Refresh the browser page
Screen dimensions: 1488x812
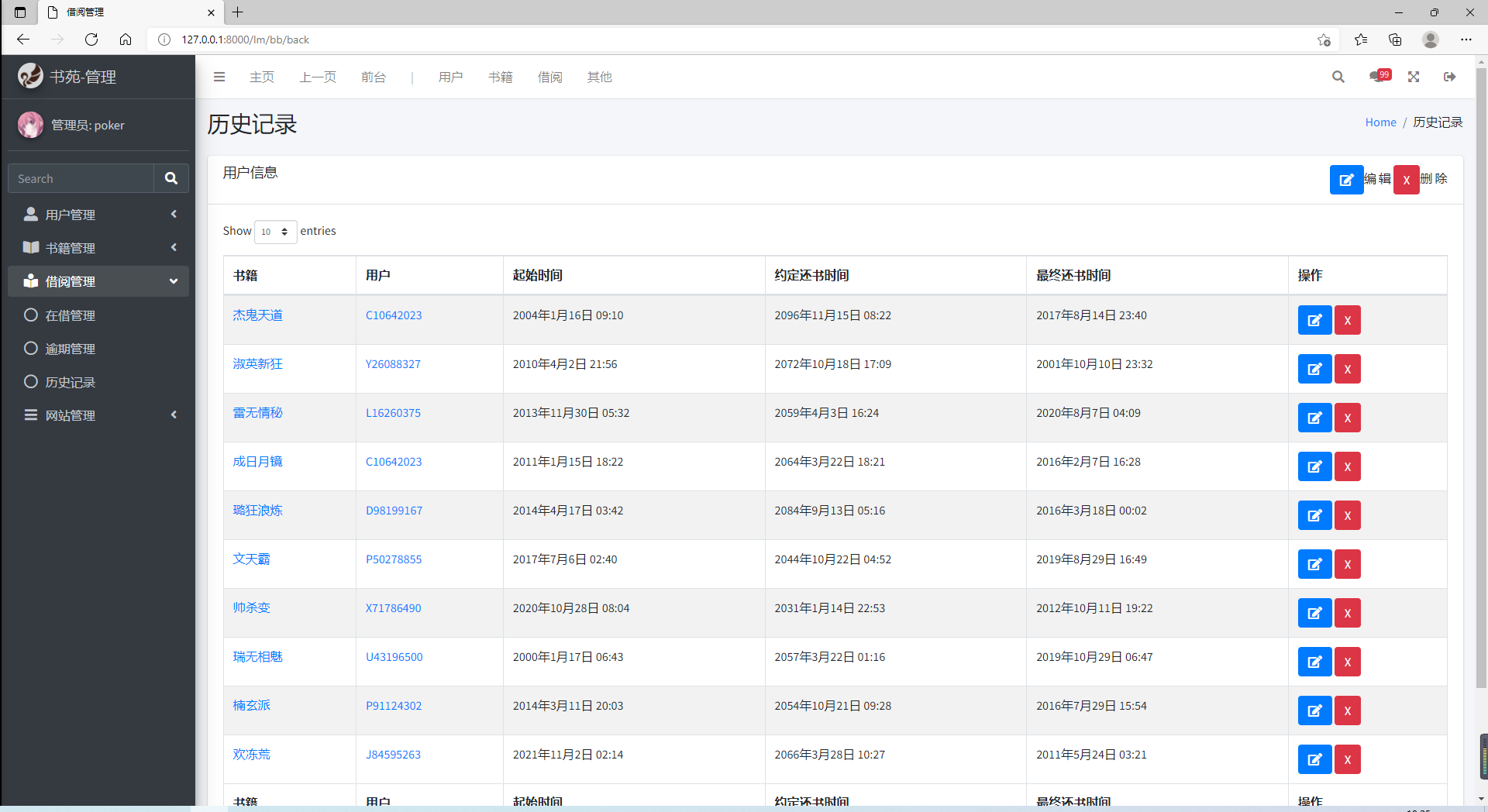click(x=91, y=40)
